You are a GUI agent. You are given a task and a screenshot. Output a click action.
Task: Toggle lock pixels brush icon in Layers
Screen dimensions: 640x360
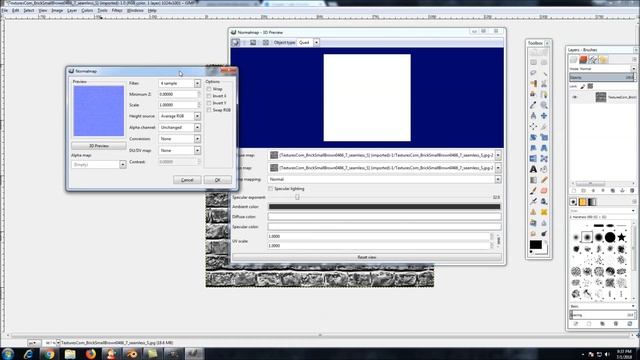click(x=583, y=86)
